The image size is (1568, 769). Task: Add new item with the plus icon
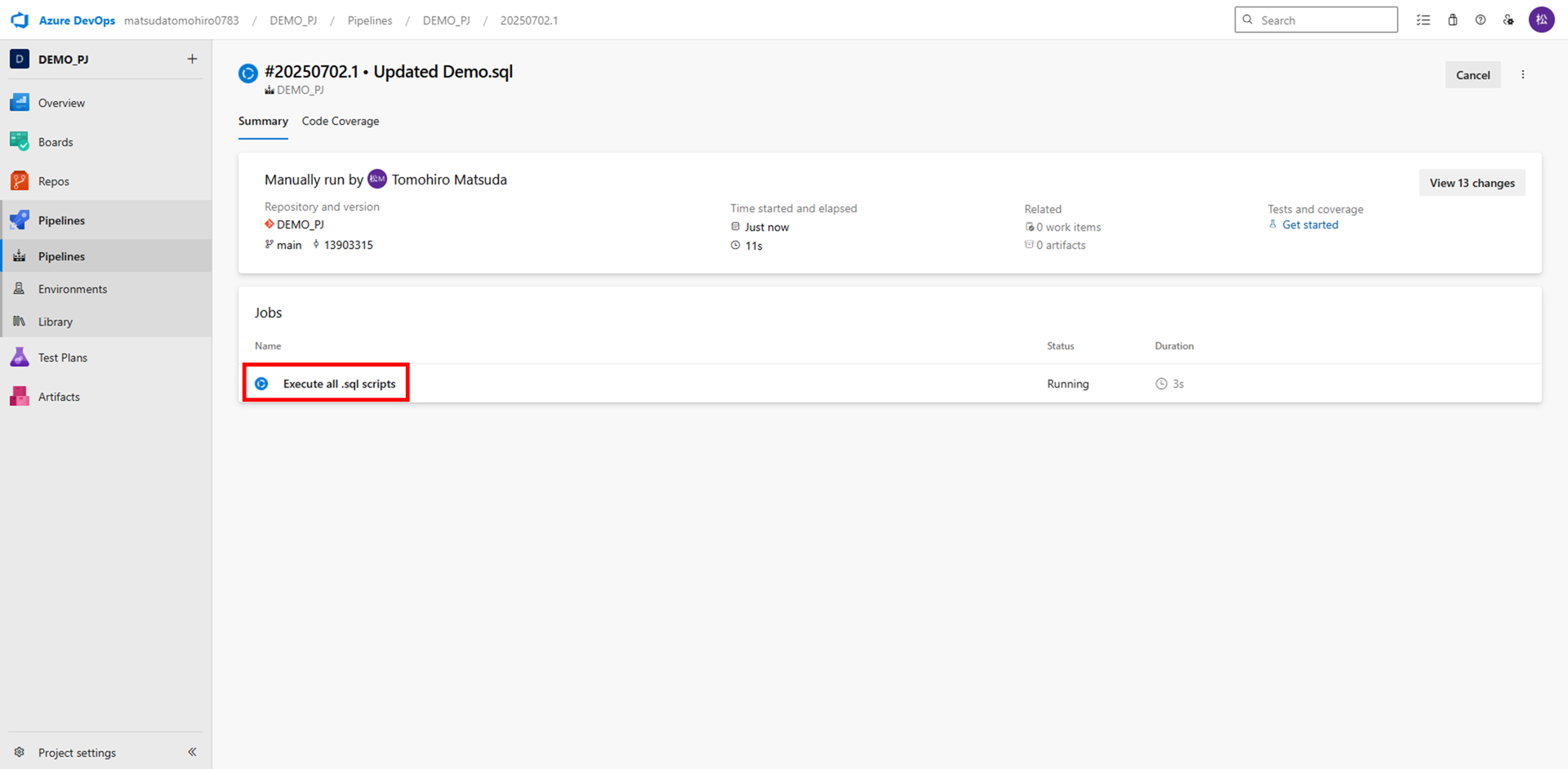pyautogui.click(x=192, y=59)
